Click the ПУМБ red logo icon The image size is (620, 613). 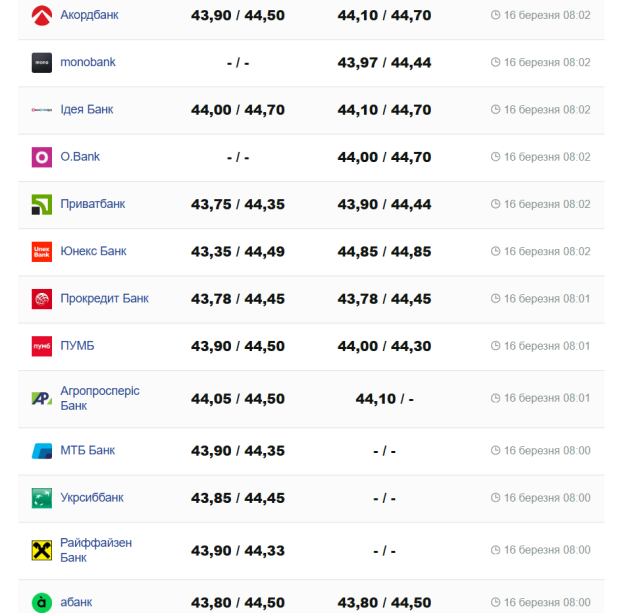tap(41, 346)
